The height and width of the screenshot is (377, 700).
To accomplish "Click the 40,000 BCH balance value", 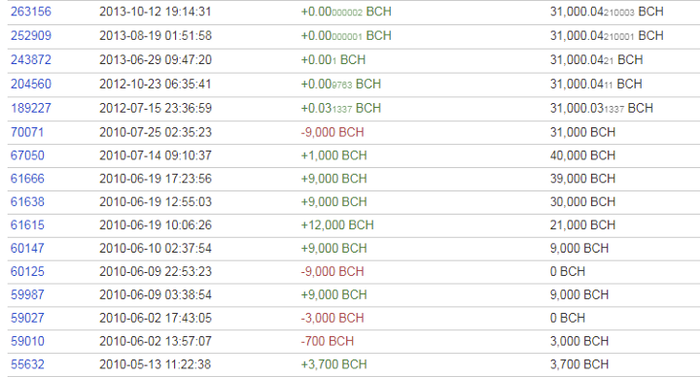I will coord(583,155).
